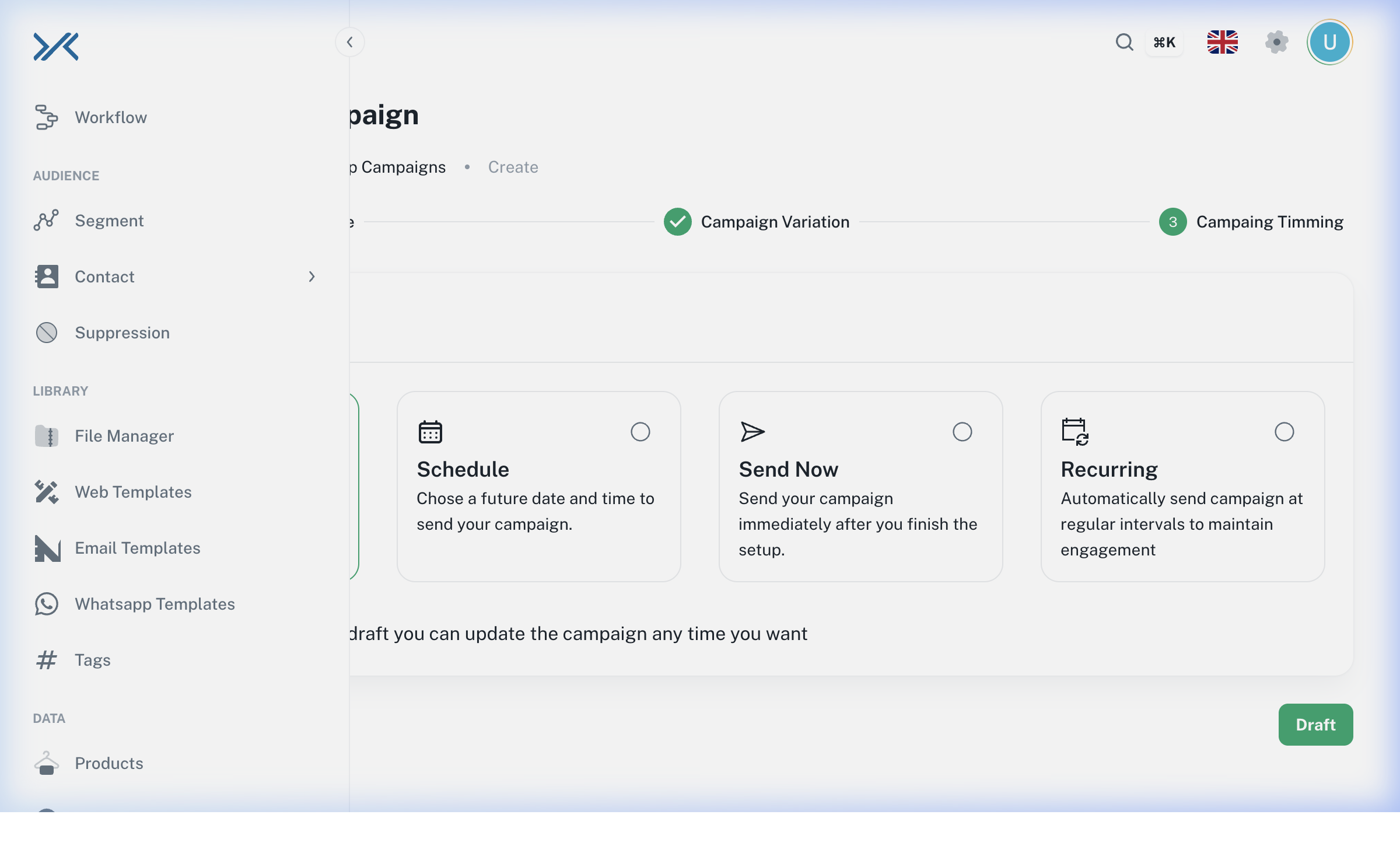Click the Schedule card title
1400x846 pixels.
point(463,469)
